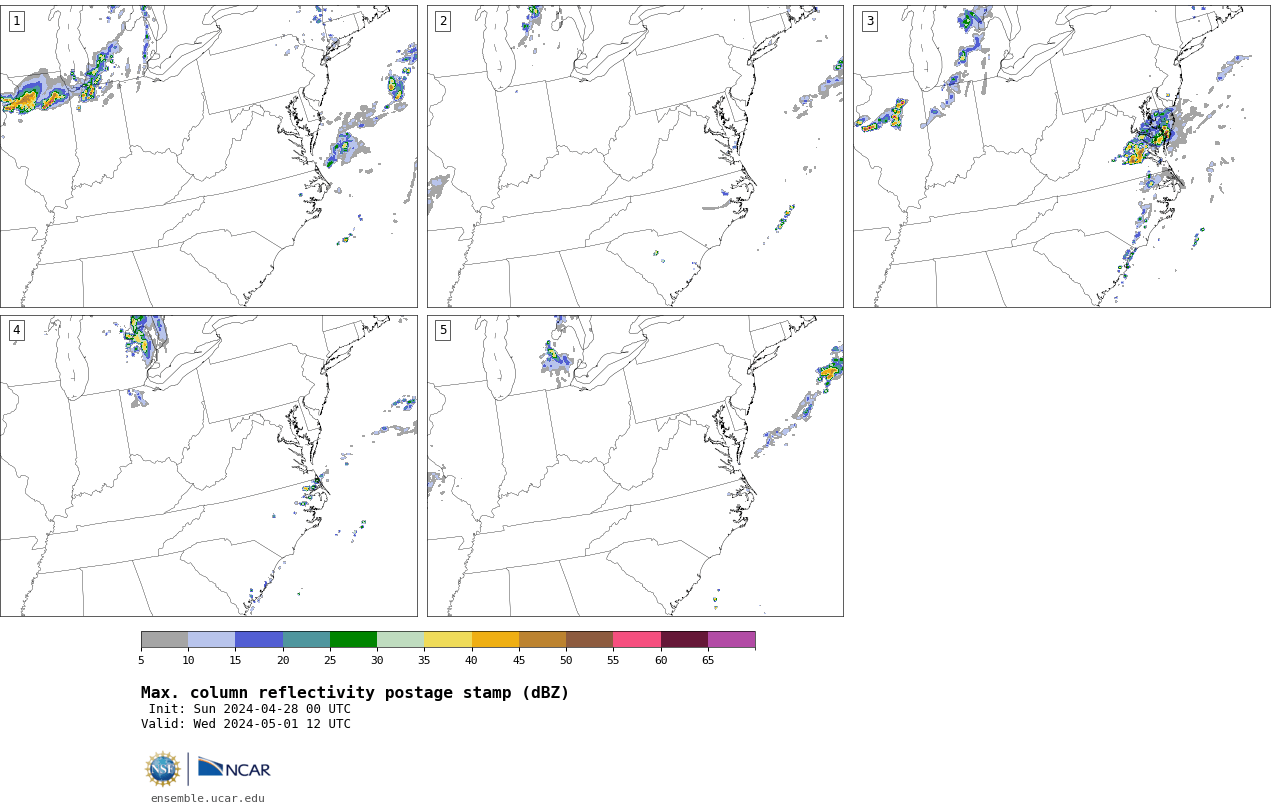This screenshot has height=809, width=1280.
Task: Click the ensemble.ucar.edu text
Action: coord(208,798)
